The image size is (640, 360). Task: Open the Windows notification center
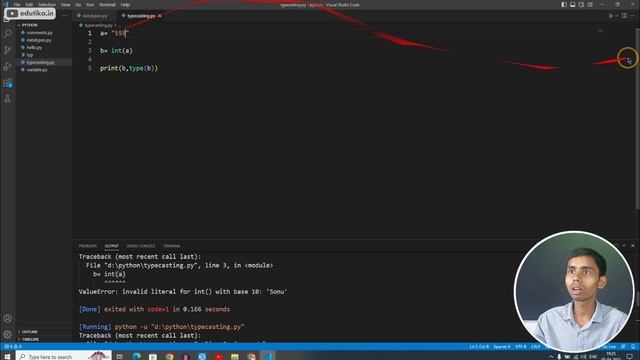(630, 356)
